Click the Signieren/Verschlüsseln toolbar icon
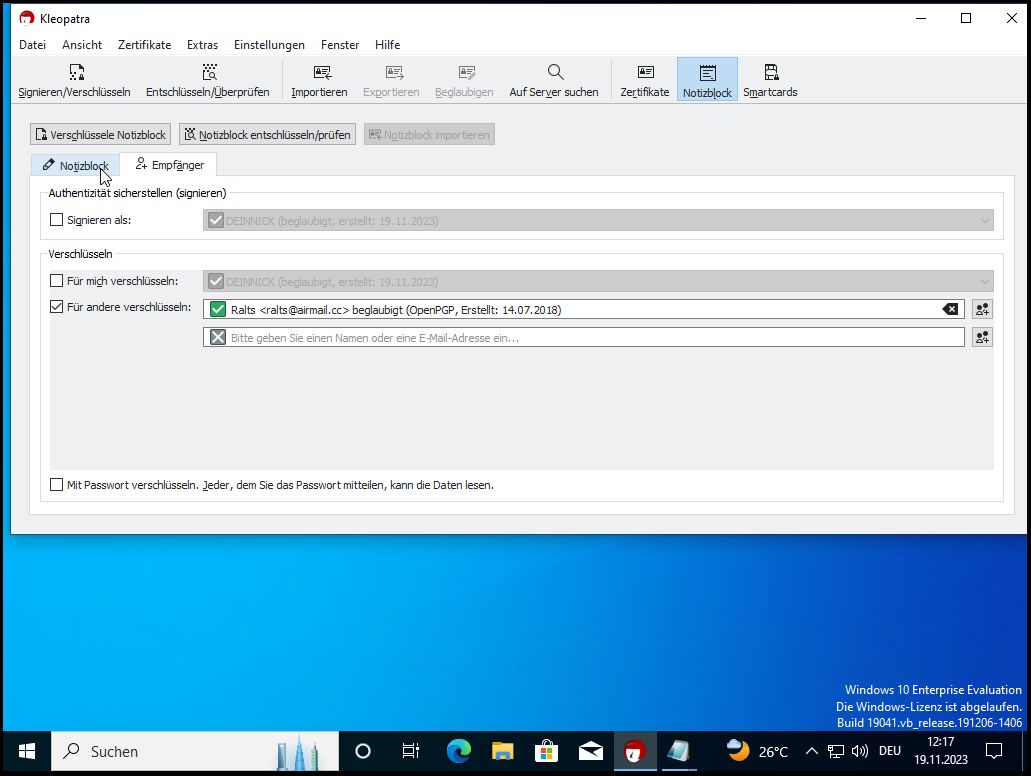Image resolution: width=1031 pixels, height=776 pixels. click(x=74, y=81)
